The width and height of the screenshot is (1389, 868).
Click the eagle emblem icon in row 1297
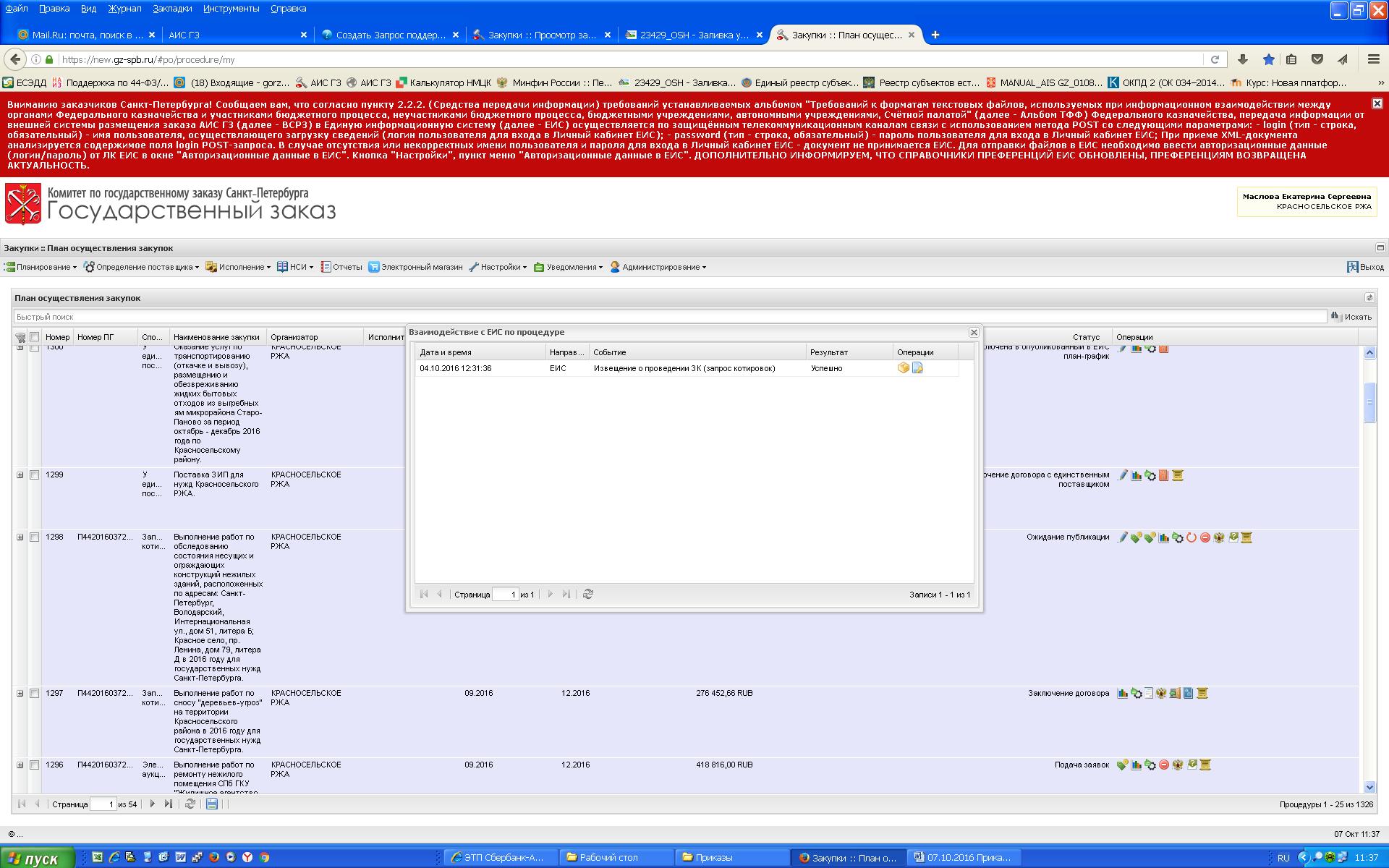click(1161, 694)
